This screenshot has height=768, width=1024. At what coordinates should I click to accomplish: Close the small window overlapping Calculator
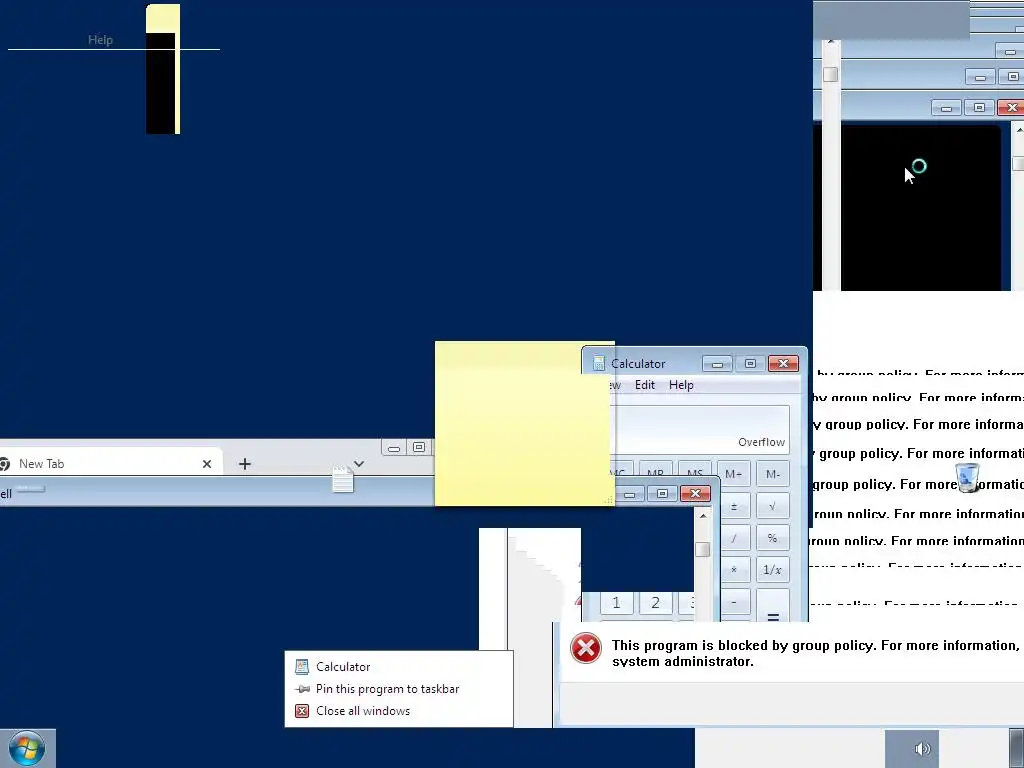tap(696, 494)
